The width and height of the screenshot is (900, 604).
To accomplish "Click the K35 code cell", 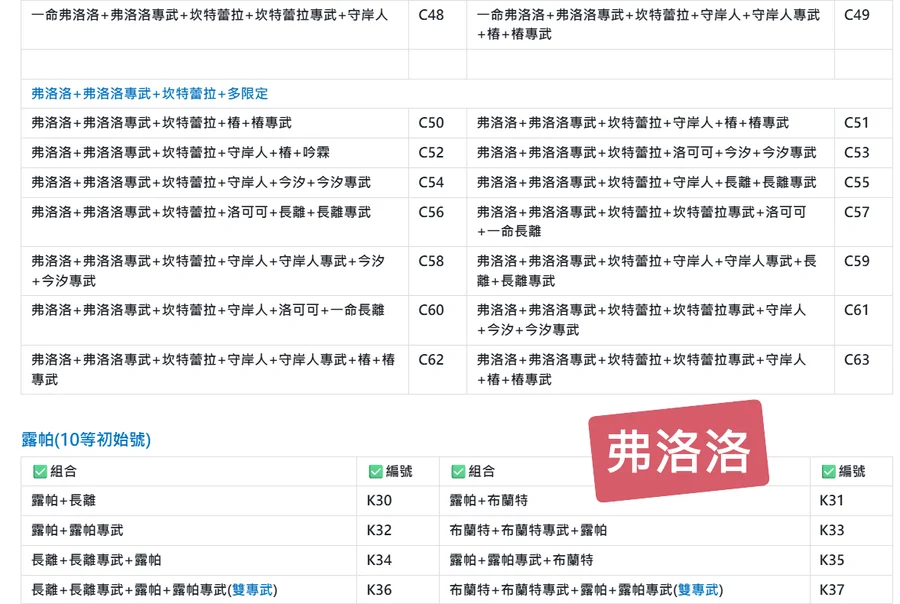I will pyautogui.click(x=832, y=560).
